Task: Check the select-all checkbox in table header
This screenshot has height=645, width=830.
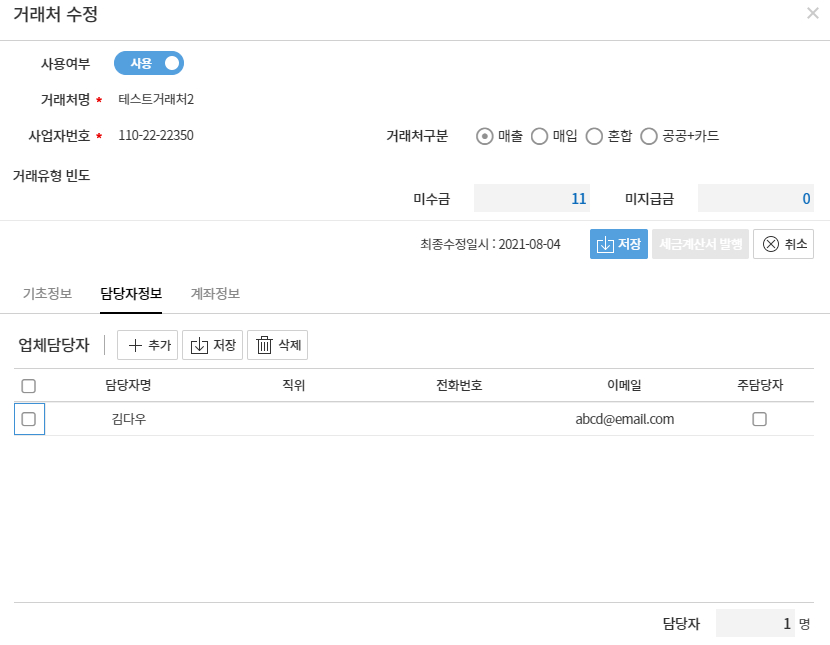Action: tap(29, 386)
